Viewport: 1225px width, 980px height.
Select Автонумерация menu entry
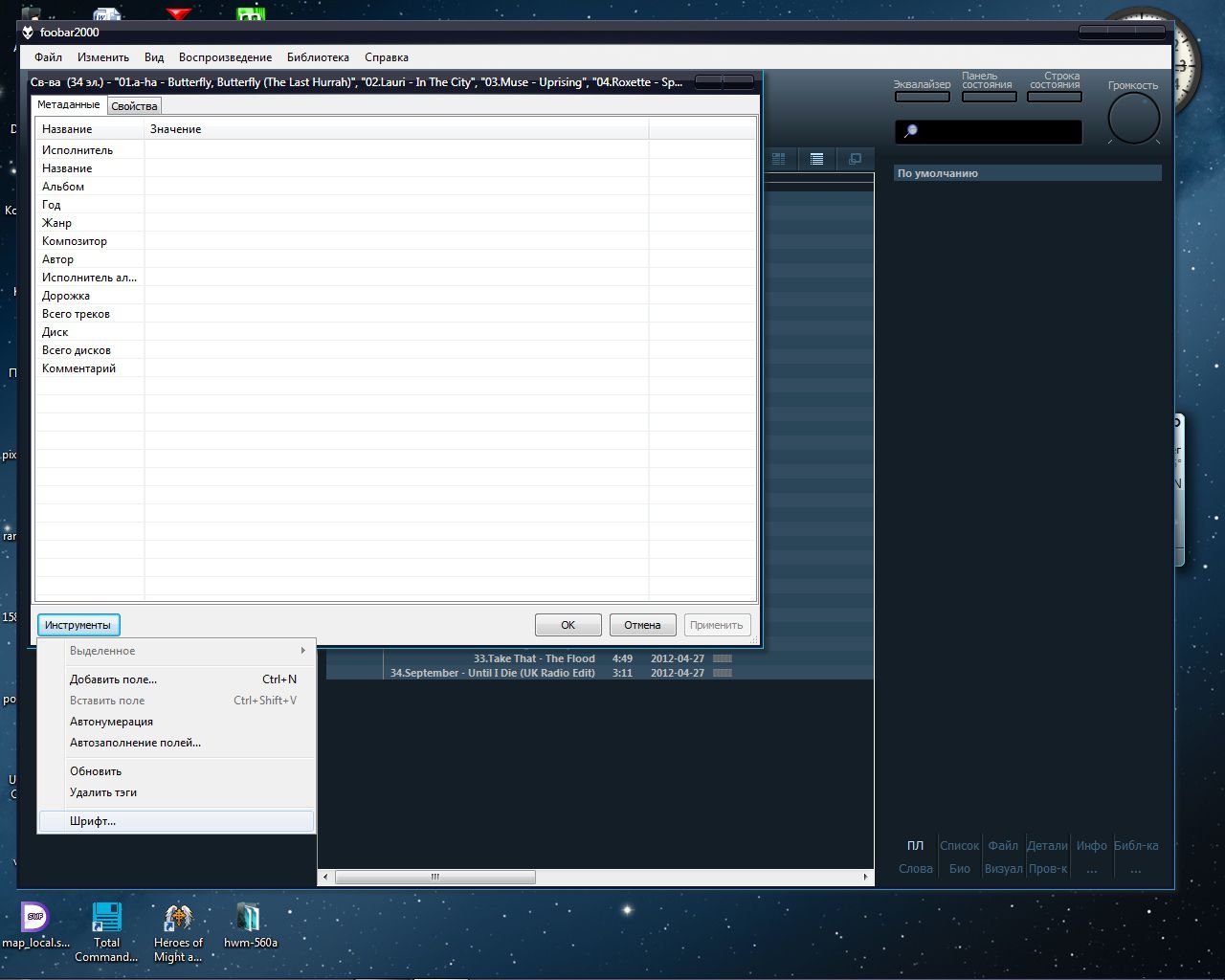click(x=177, y=722)
